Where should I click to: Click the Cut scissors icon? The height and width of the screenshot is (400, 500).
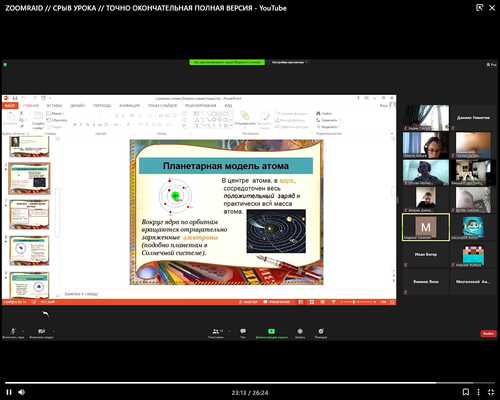click(x=21, y=113)
